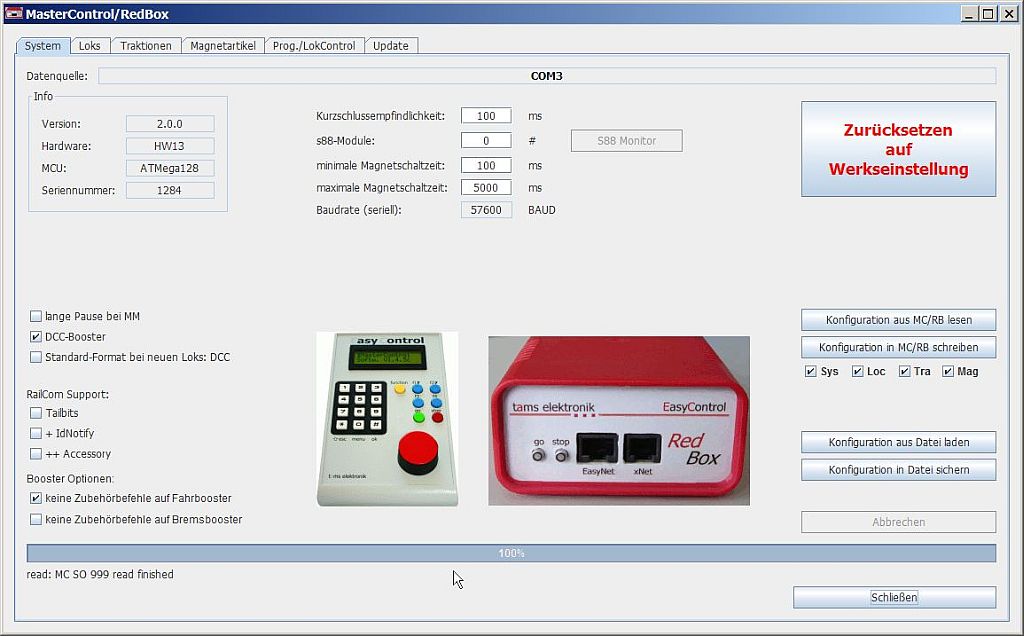This screenshot has height=636, width=1024.
Task: Enable RailCom Tailbits checkbox
Action: 36,413
